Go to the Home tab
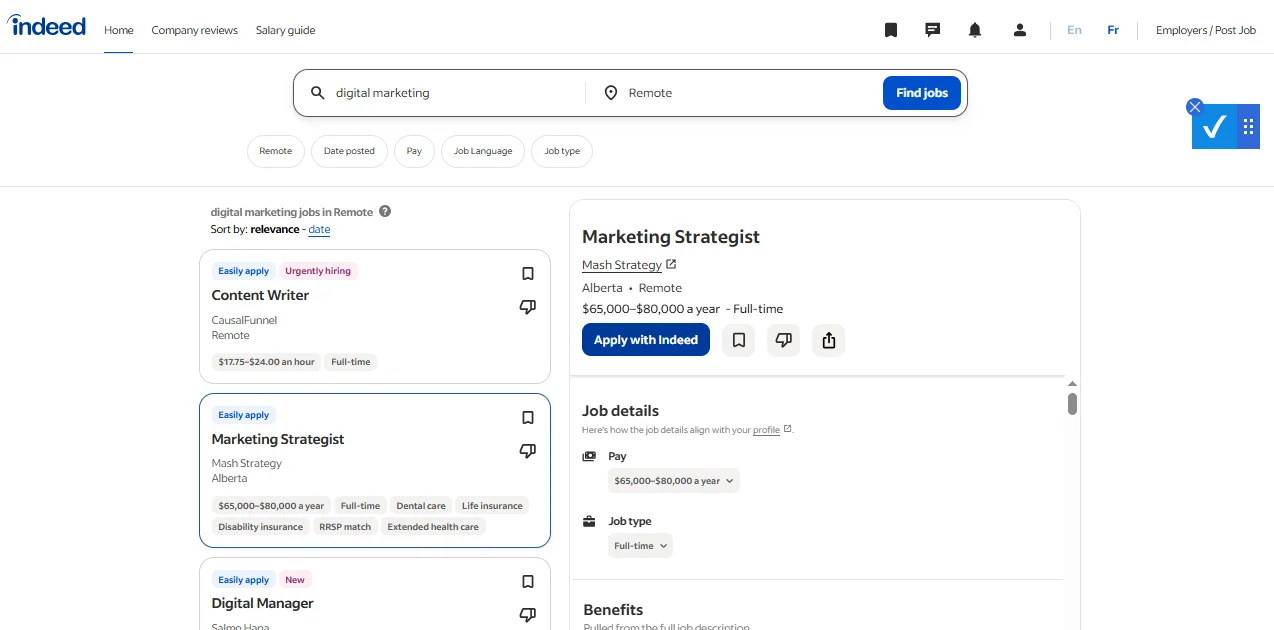The image size is (1274, 630). pos(119,30)
